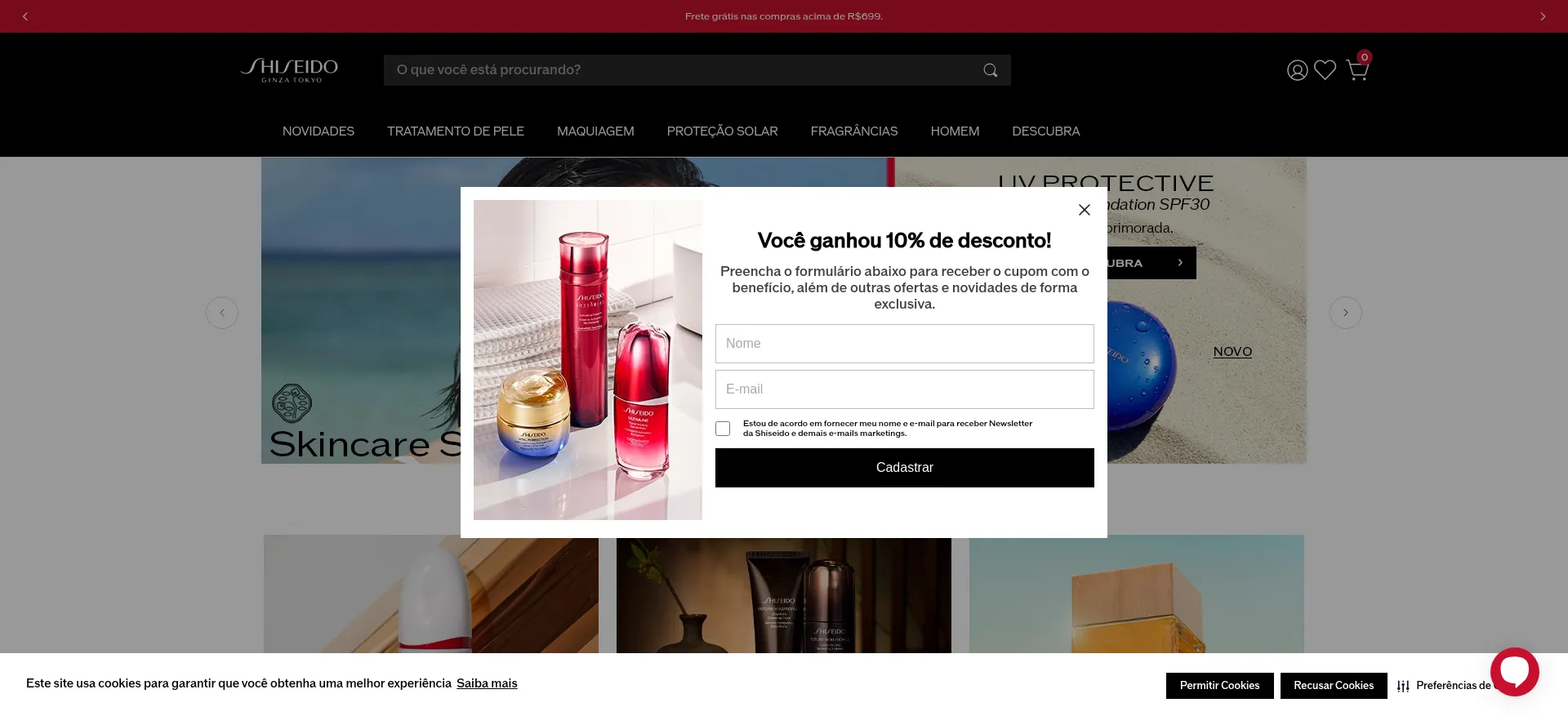The image size is (1568, 725).
Task: Open the FRAGRÂNCIAS menu
Action: (x=854, y=131)
